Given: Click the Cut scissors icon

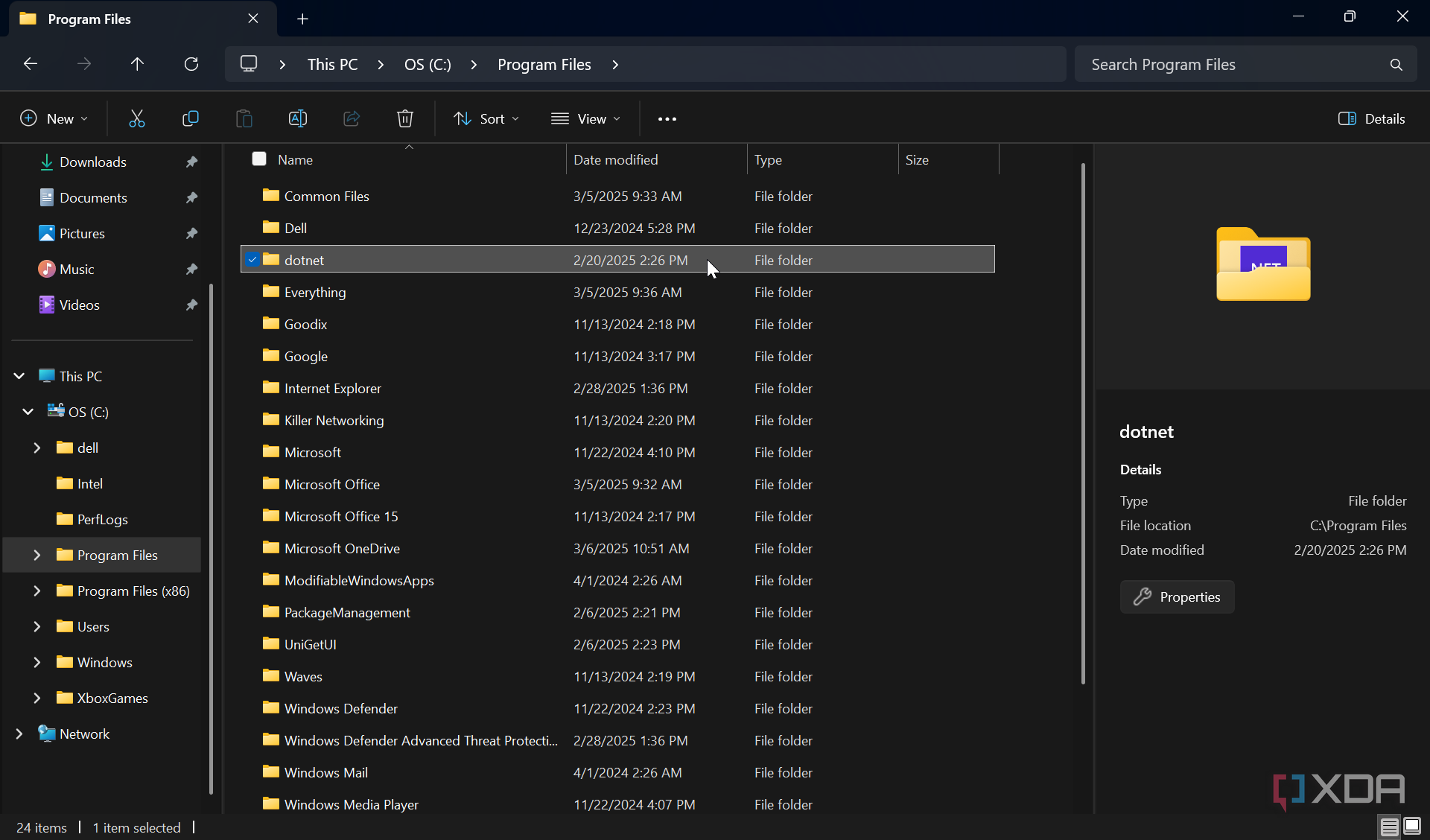Looking at the screenshot, I should (137, 118).
